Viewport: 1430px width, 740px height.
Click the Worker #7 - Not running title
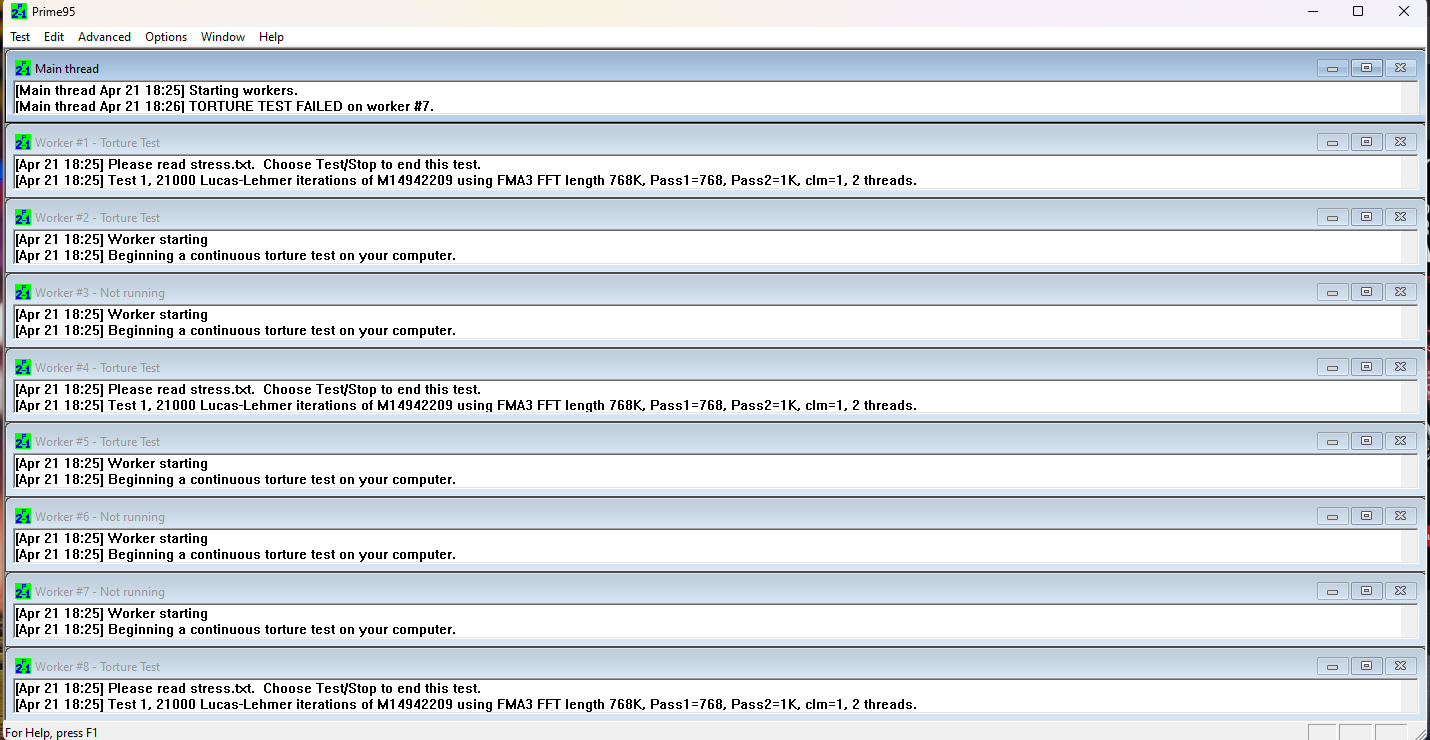click(x=100, y=592)
